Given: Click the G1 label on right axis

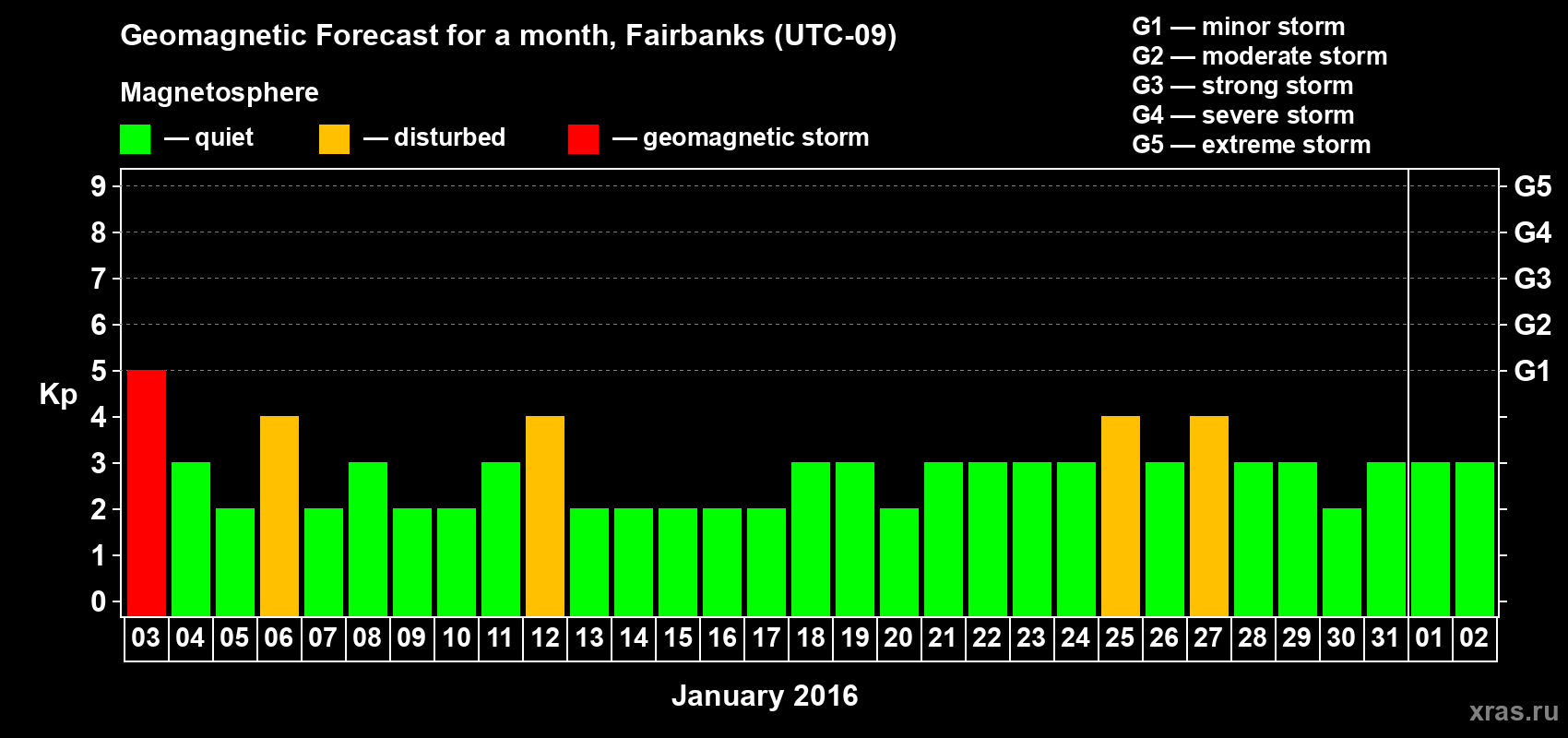Looking at the screenshot, I should coord(1533,371).
